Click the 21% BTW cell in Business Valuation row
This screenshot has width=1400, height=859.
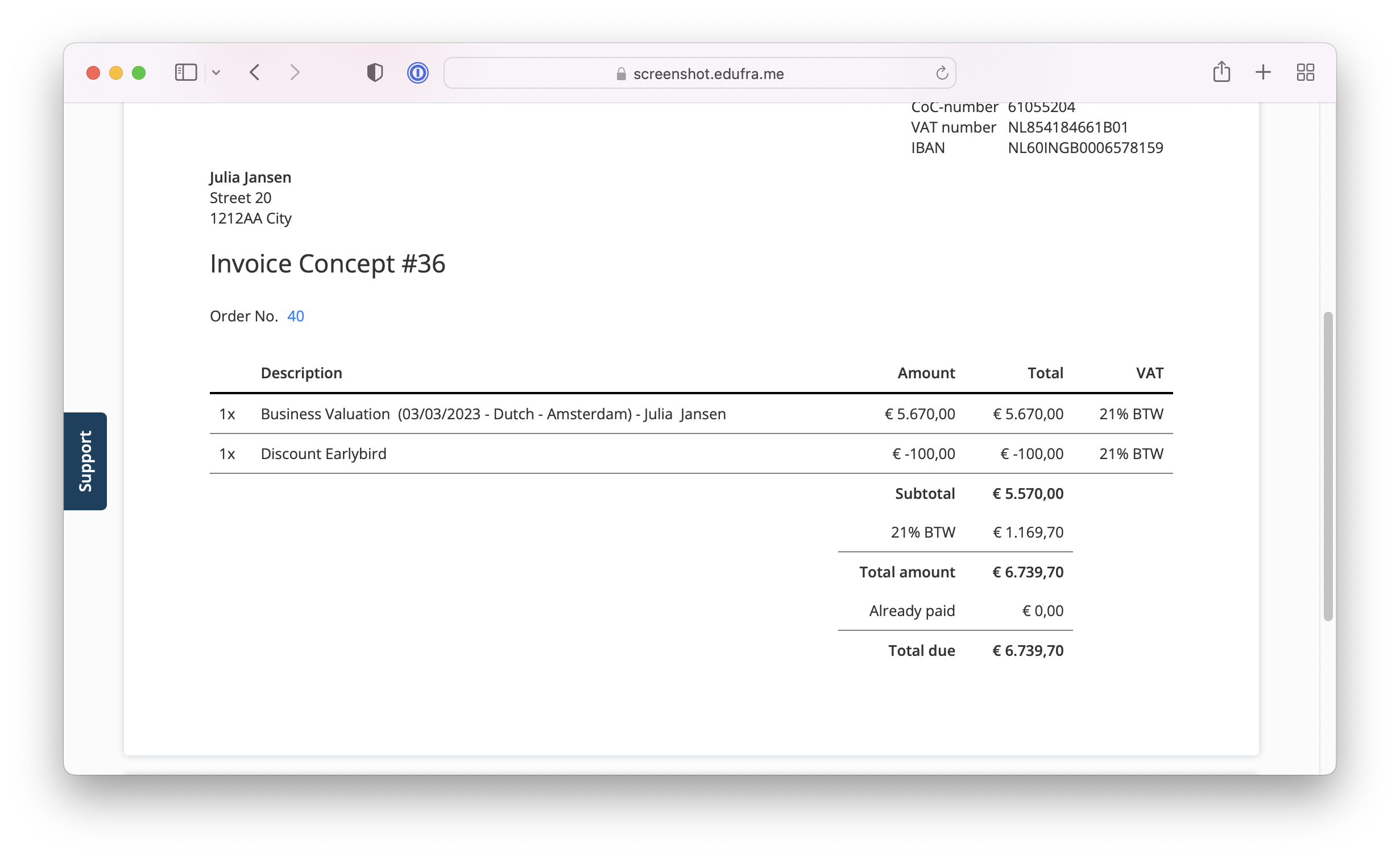pyautogui.click(x=1131, y=414)
